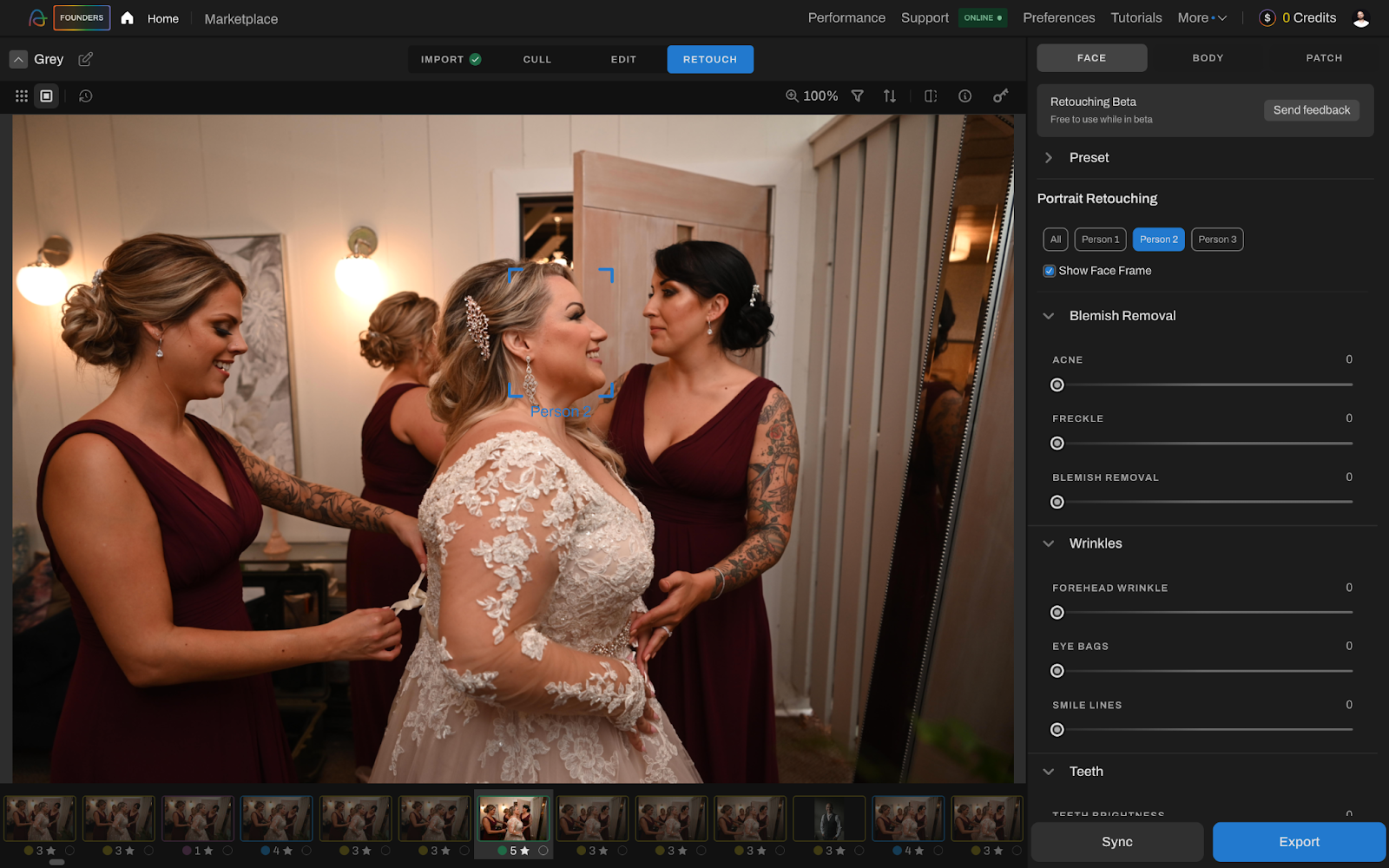Click the Acne slider handle
The width and height of the screenshot is (1389, 868).
tap(1057, 385)
